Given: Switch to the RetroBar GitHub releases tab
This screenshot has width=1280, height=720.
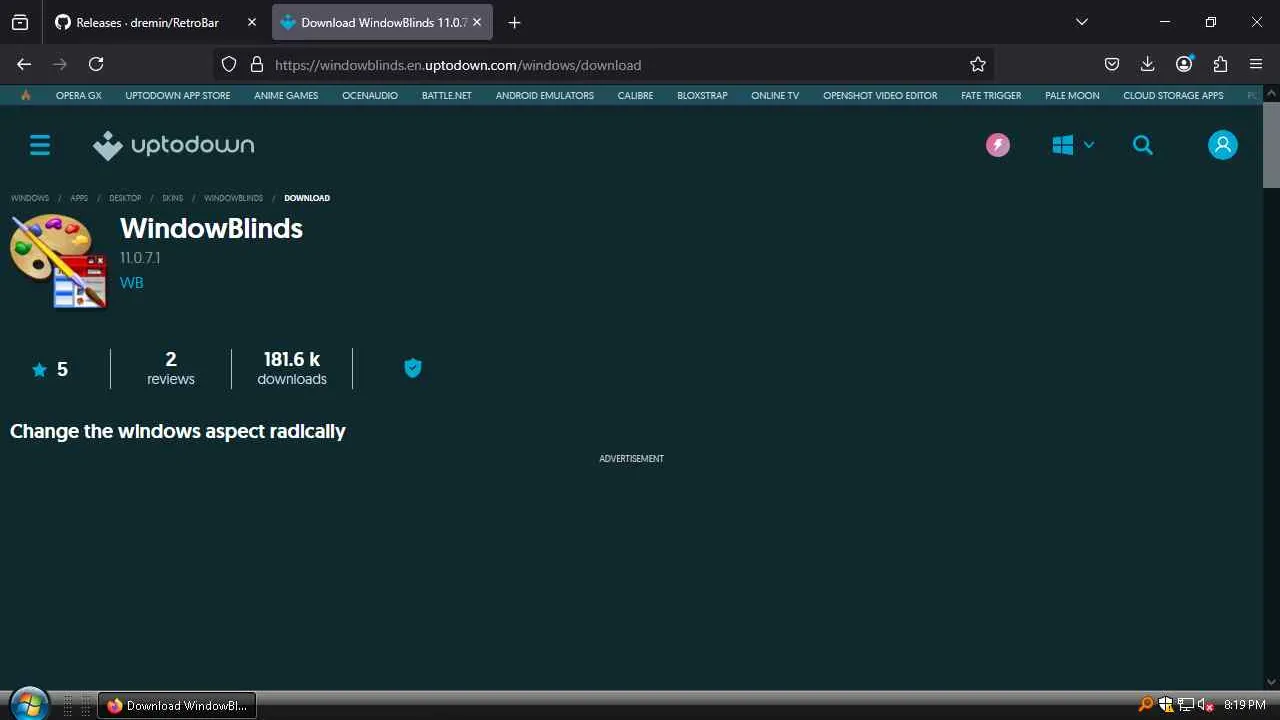Looking at the screenshot, I should (x=147, y=22).
